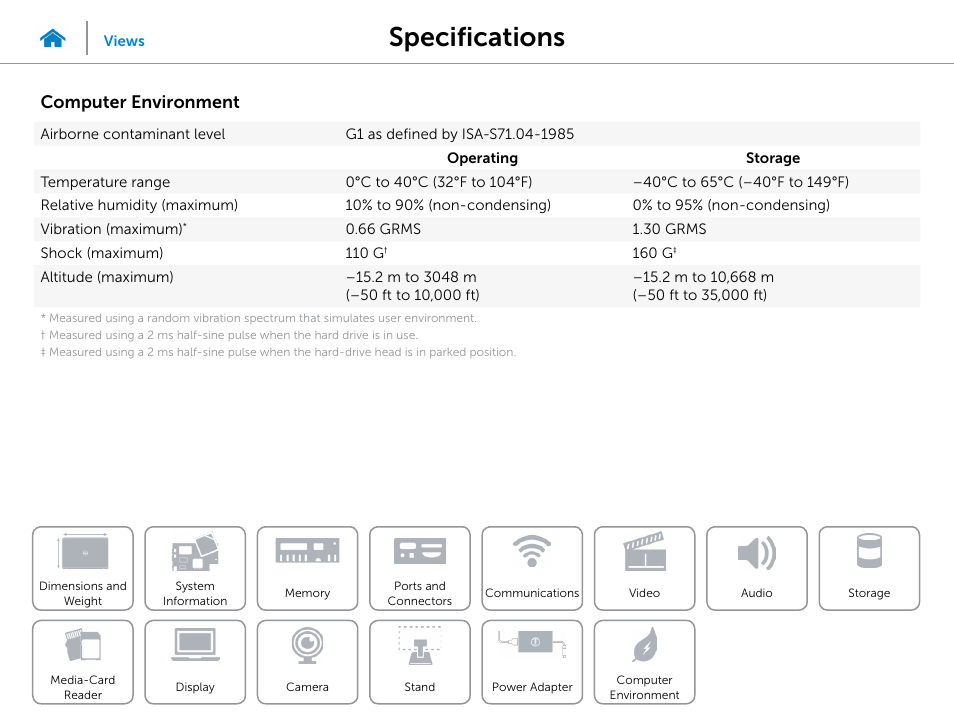Open the Audio speaker tile
The height and width of the screenshot is (721, 954).
(x=757, y=568)
